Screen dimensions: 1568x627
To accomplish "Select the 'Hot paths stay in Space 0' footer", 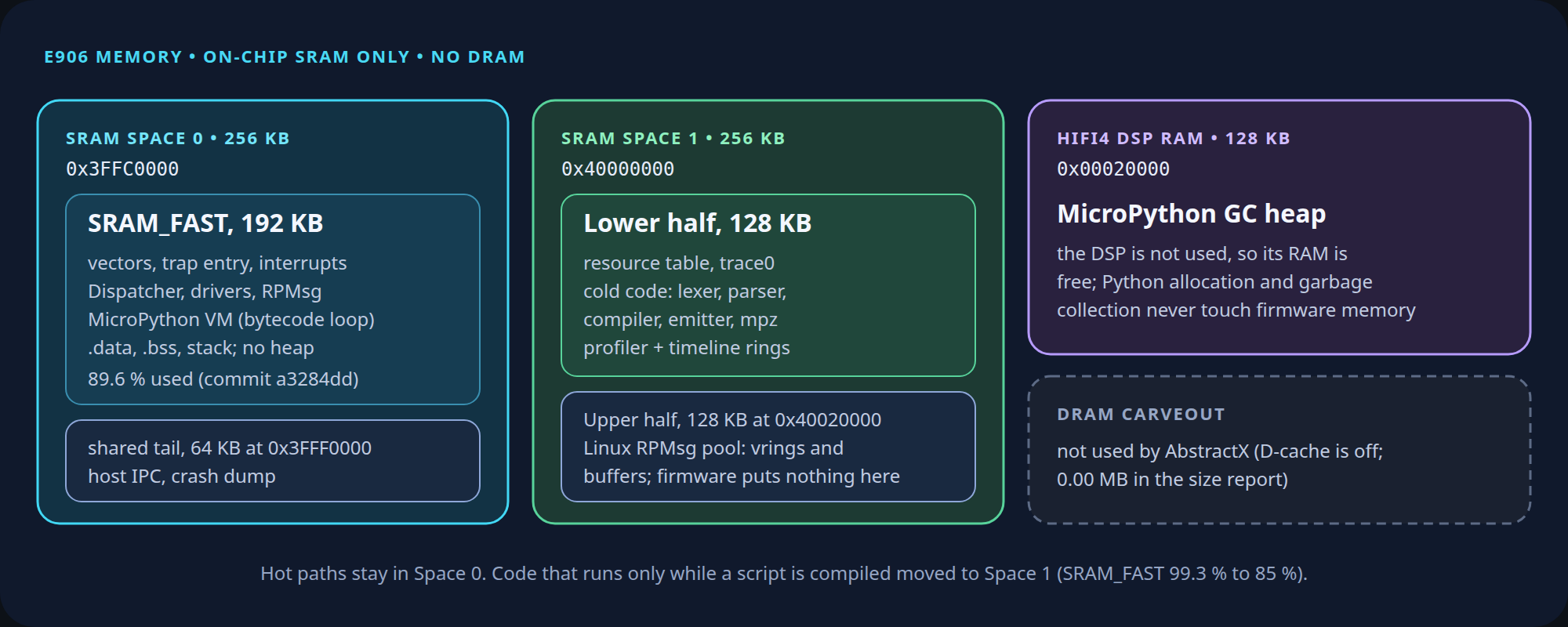I will tap(784, 574).
